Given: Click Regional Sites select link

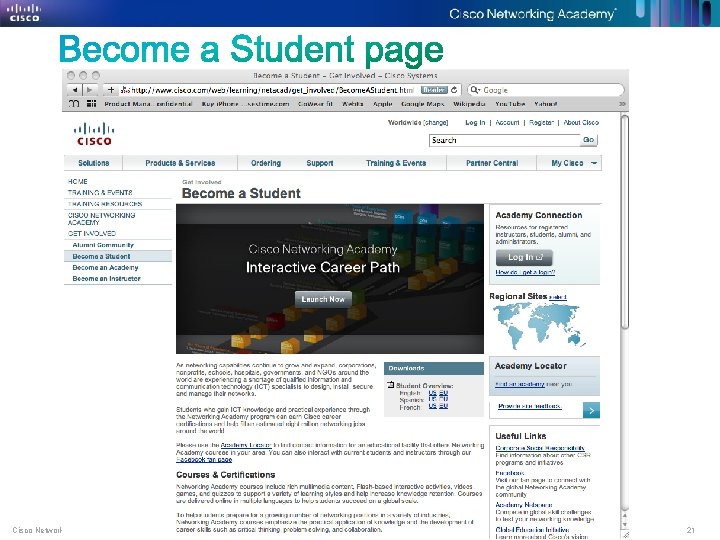Looking at the screenshot, I should point(557,297).
